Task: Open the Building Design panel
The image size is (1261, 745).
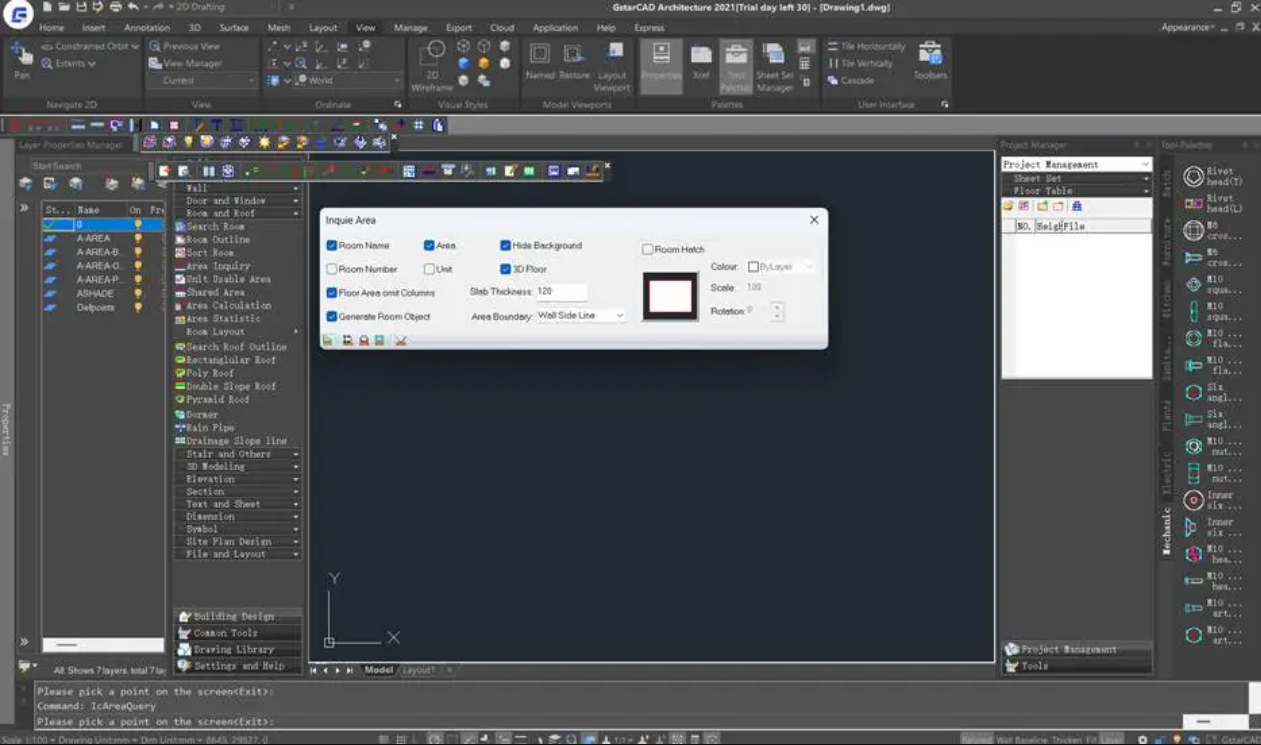Action: (x=238, y=616)
